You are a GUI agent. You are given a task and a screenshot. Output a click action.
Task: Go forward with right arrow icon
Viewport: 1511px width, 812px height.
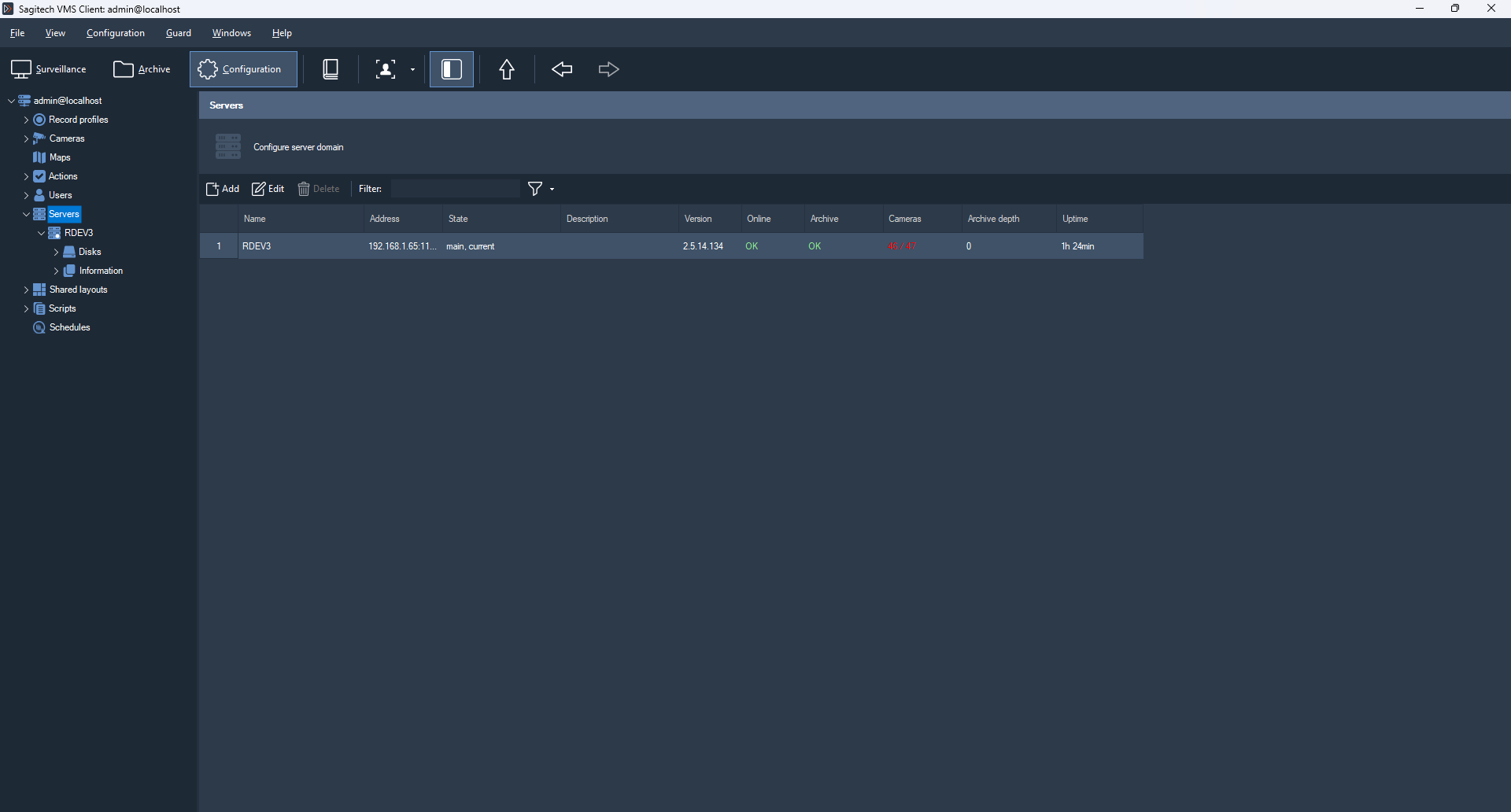pos(608,69)
